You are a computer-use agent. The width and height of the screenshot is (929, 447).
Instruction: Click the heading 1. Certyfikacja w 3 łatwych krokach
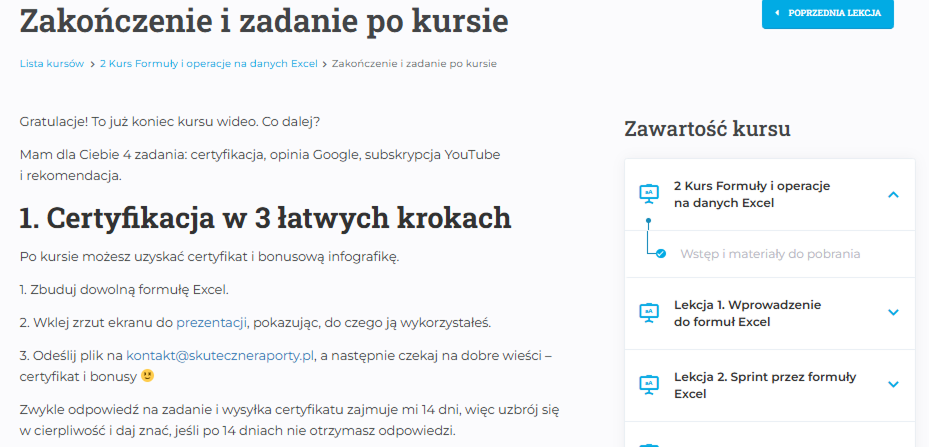point(265,218)
